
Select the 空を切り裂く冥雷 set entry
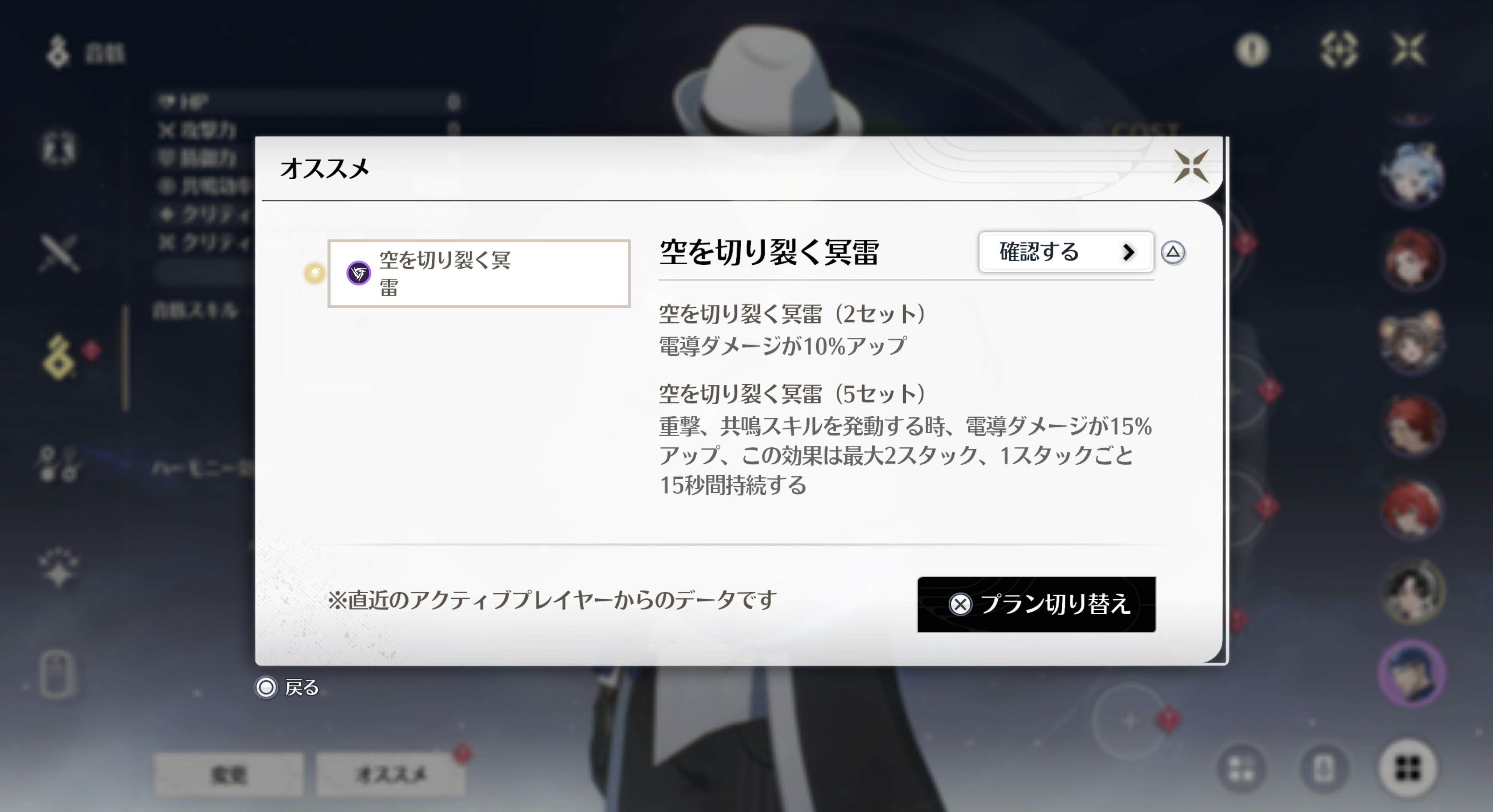pos(478,273)
